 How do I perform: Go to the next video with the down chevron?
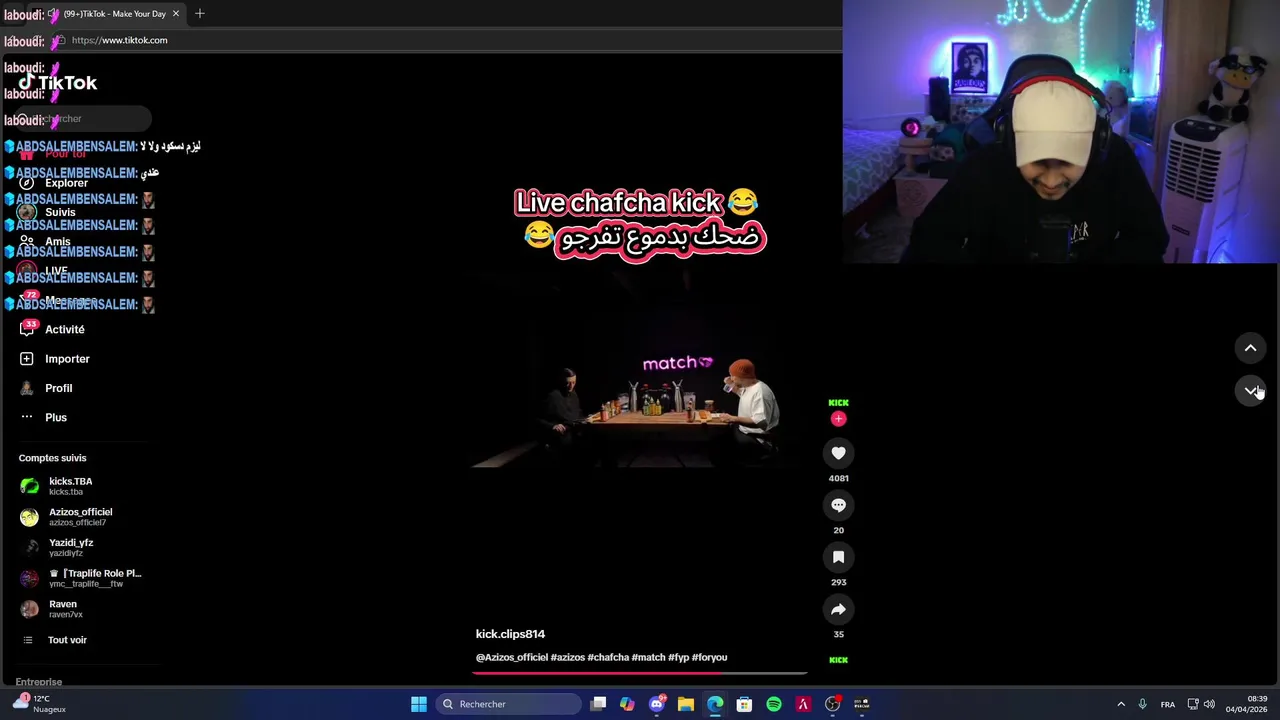point(1250,391)
